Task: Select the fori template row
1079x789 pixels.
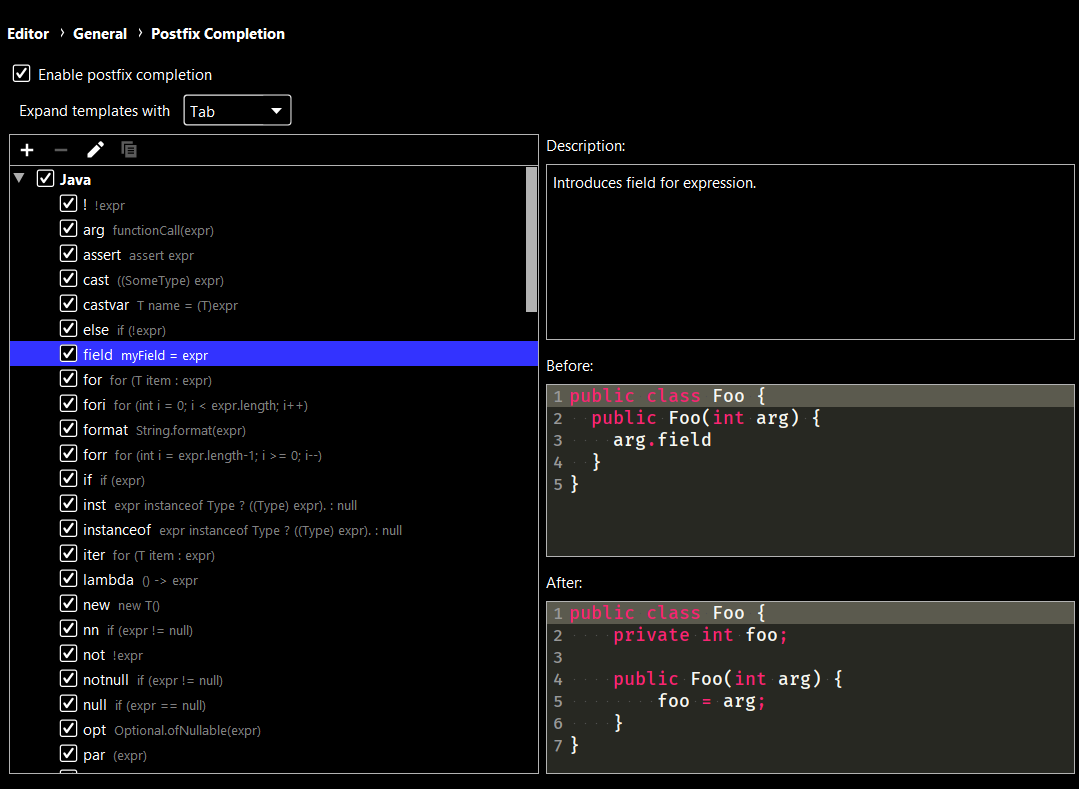Action: [96, 405]
